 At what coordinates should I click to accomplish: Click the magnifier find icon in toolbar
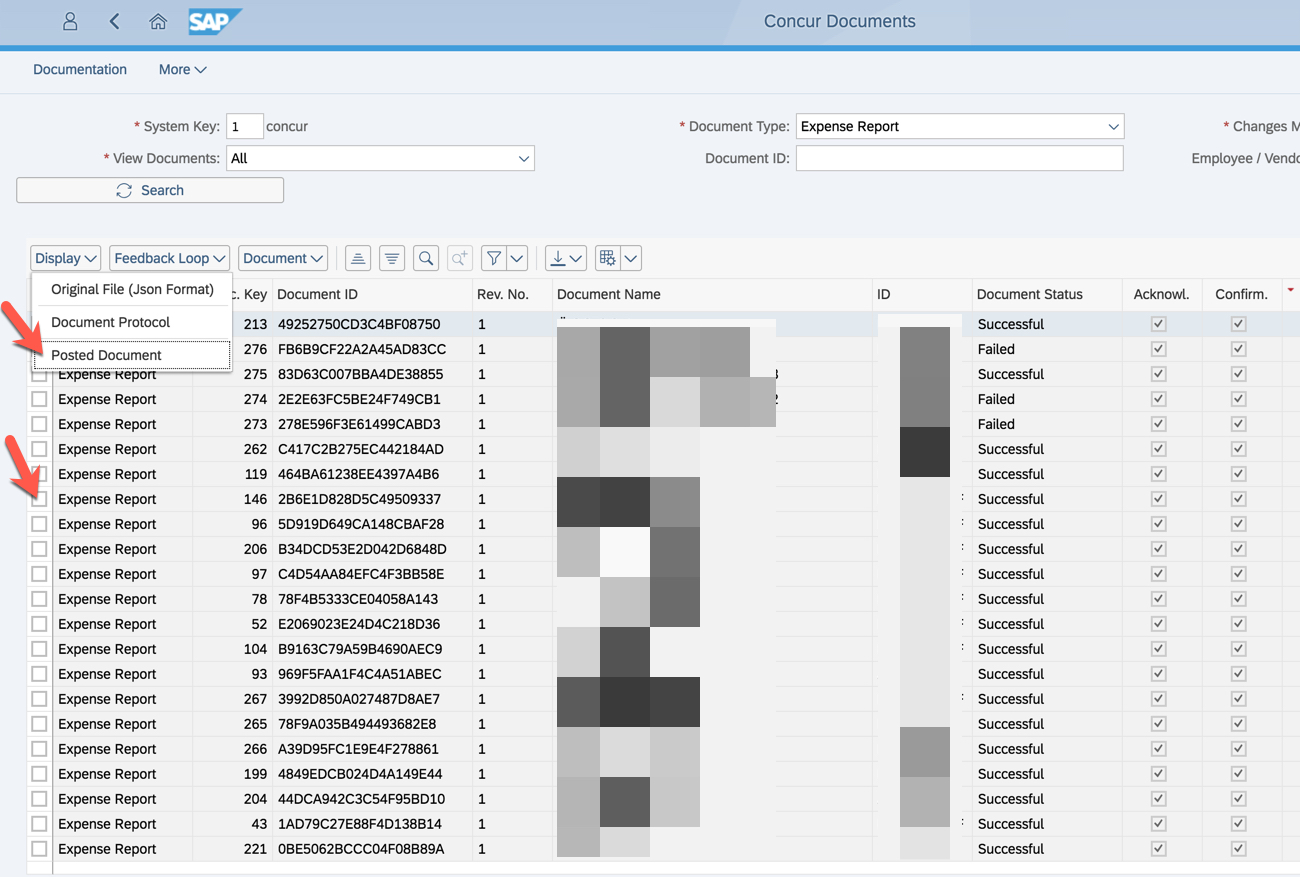tap(426, 258)
